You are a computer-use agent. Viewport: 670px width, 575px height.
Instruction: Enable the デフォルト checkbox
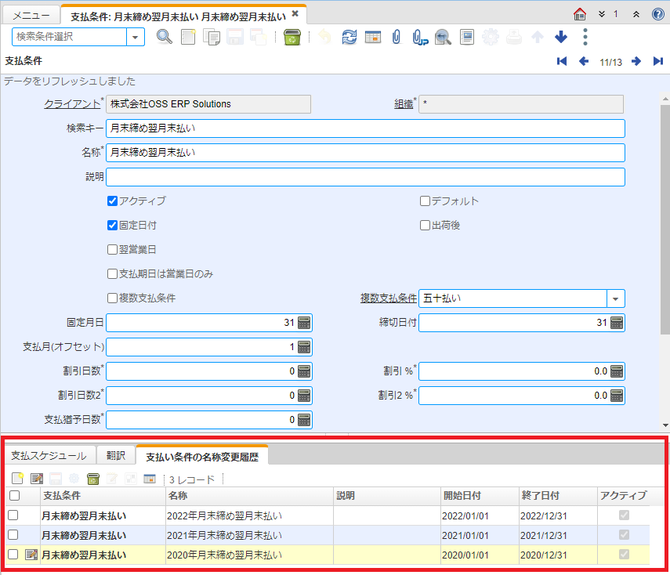[425, 201]
